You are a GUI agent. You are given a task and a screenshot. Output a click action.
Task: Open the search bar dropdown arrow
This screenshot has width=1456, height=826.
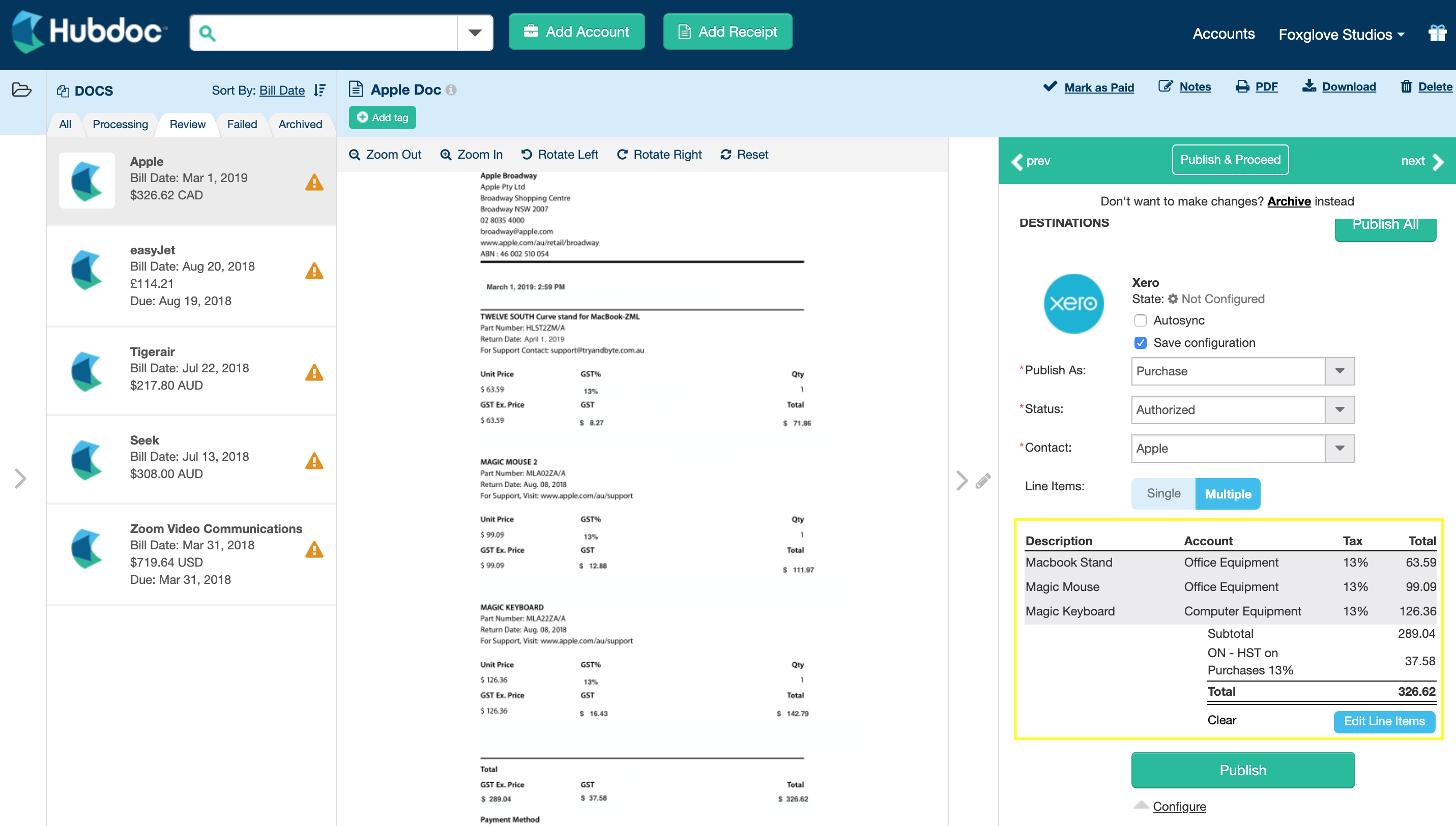coord(475,33)
